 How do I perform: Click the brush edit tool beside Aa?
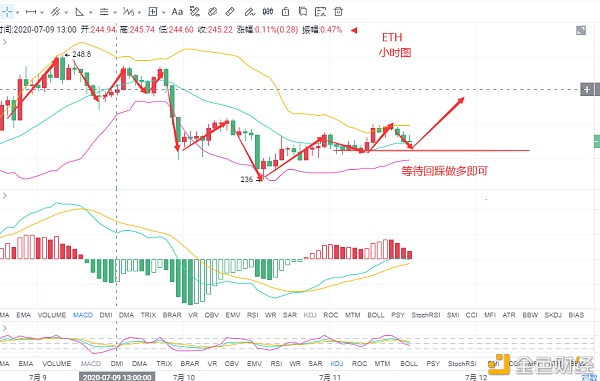click(195, 12)
